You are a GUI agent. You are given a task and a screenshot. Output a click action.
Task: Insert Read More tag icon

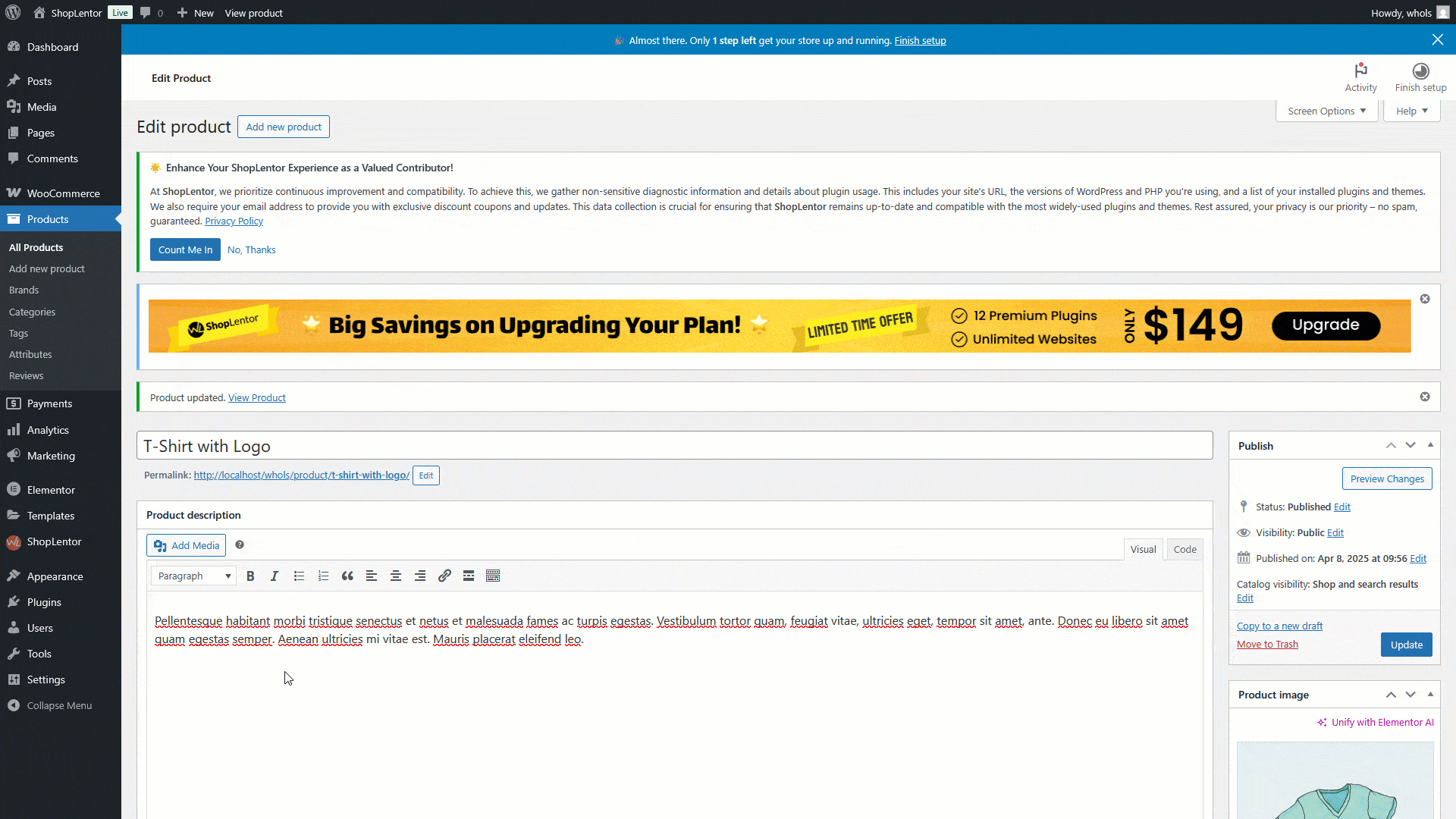point(469,576)
